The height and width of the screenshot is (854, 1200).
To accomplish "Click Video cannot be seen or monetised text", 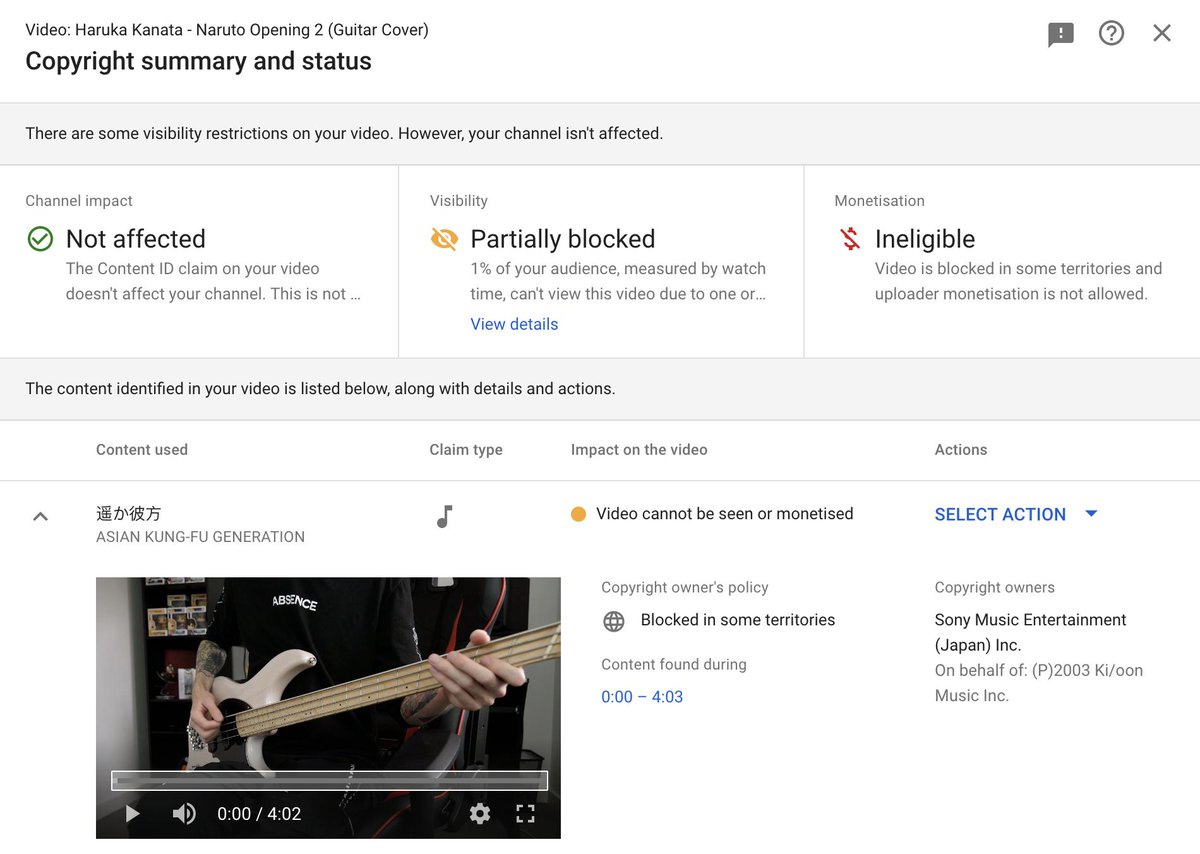I will pyautogui.click(x=725, y=514).
